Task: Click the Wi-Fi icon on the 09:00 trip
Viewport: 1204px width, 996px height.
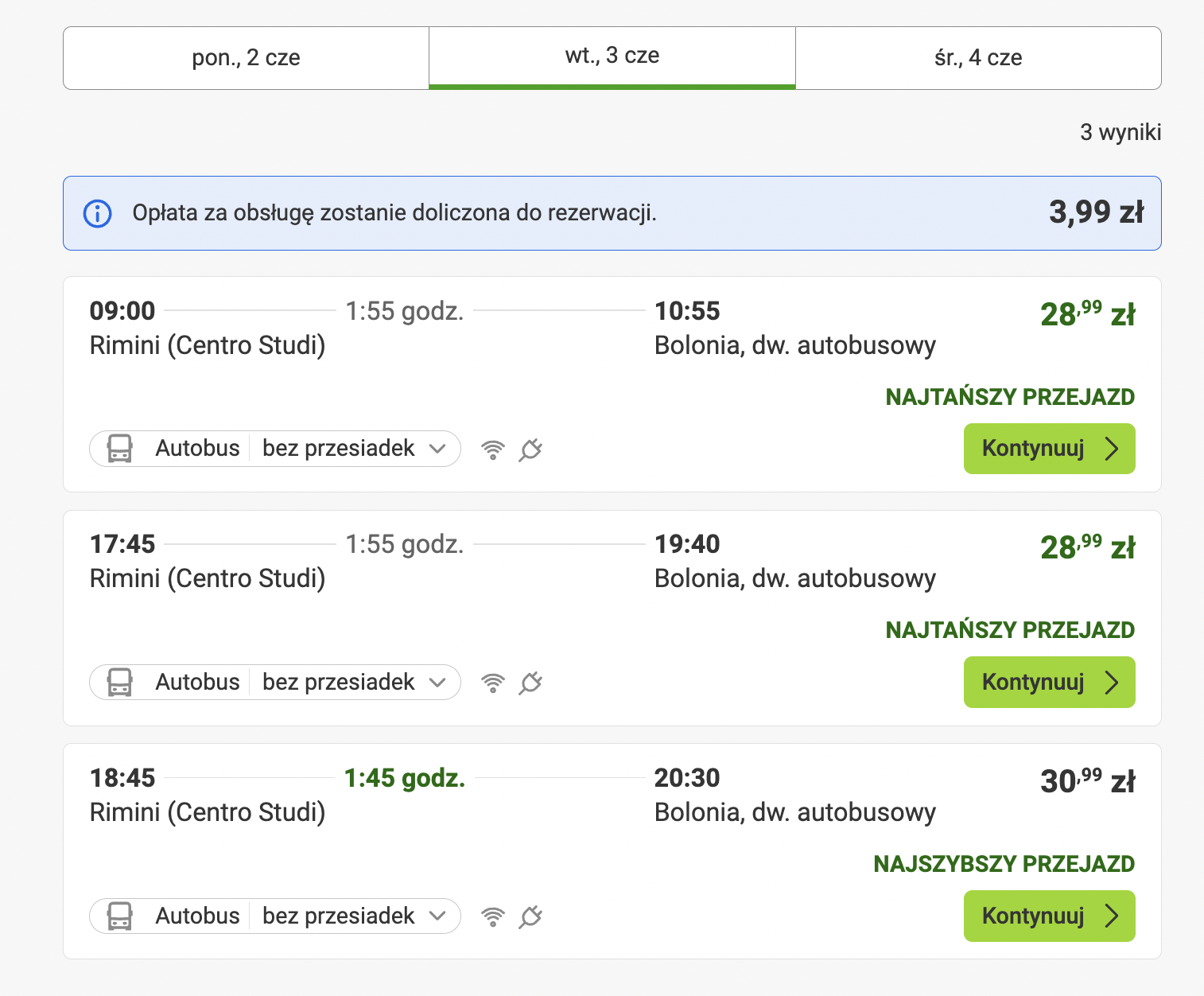Action: tap(493, 450)
